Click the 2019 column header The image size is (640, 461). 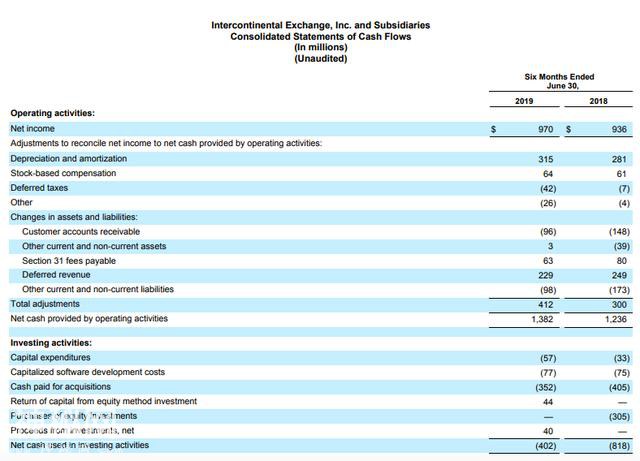[x=524, y=101]
